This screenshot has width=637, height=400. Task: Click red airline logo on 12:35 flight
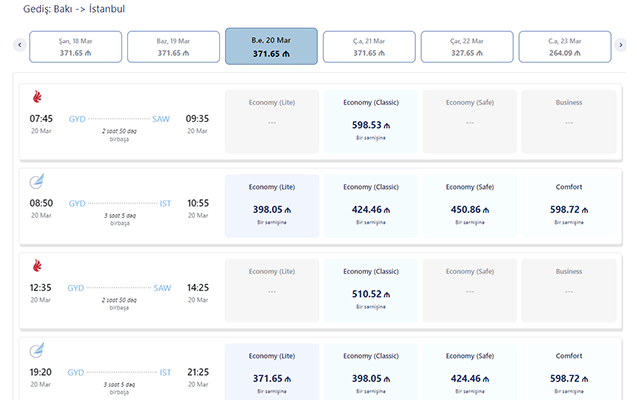tap(37, 266)
